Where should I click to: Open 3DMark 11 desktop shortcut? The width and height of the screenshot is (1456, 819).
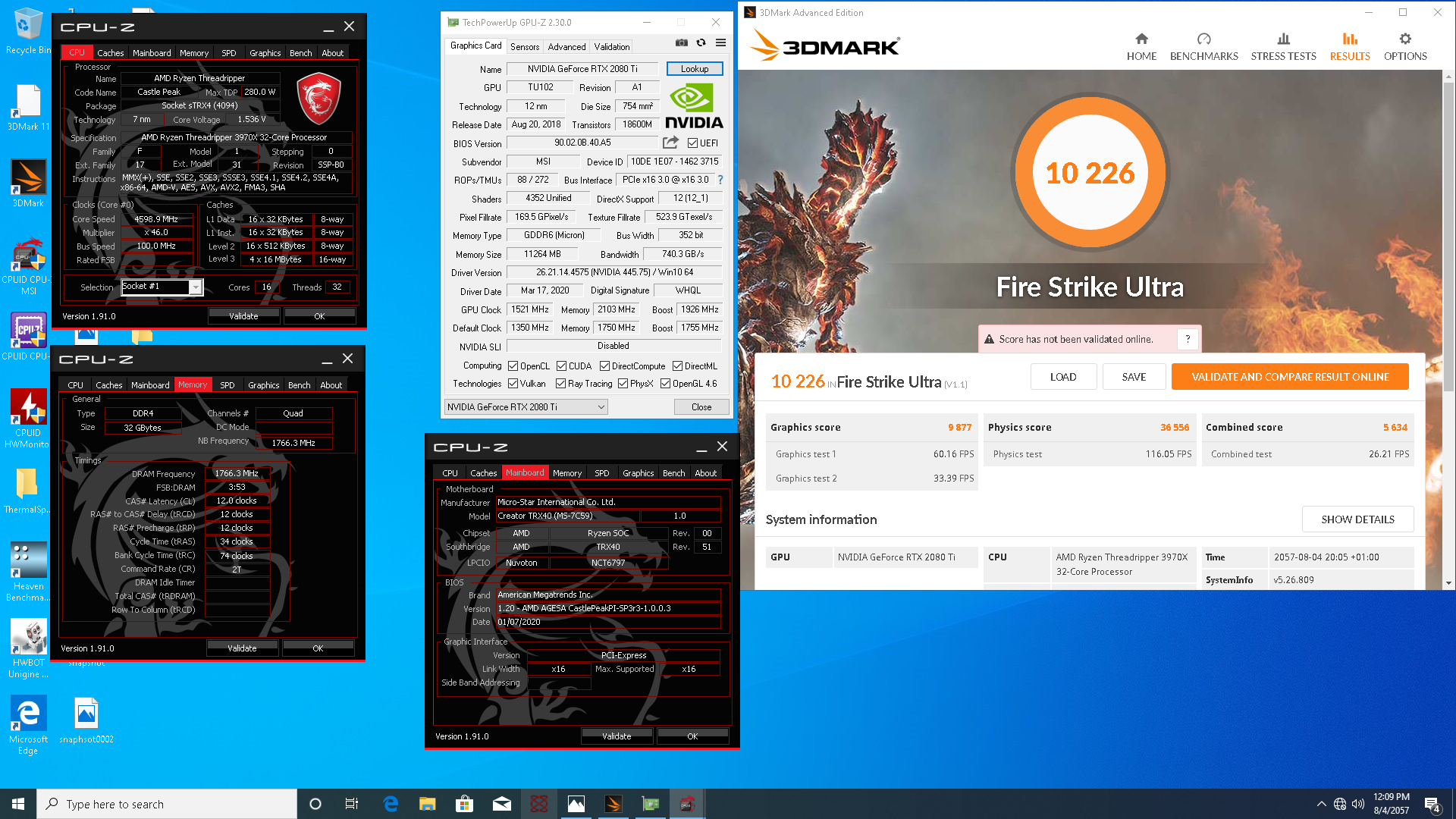coord(28,108)
